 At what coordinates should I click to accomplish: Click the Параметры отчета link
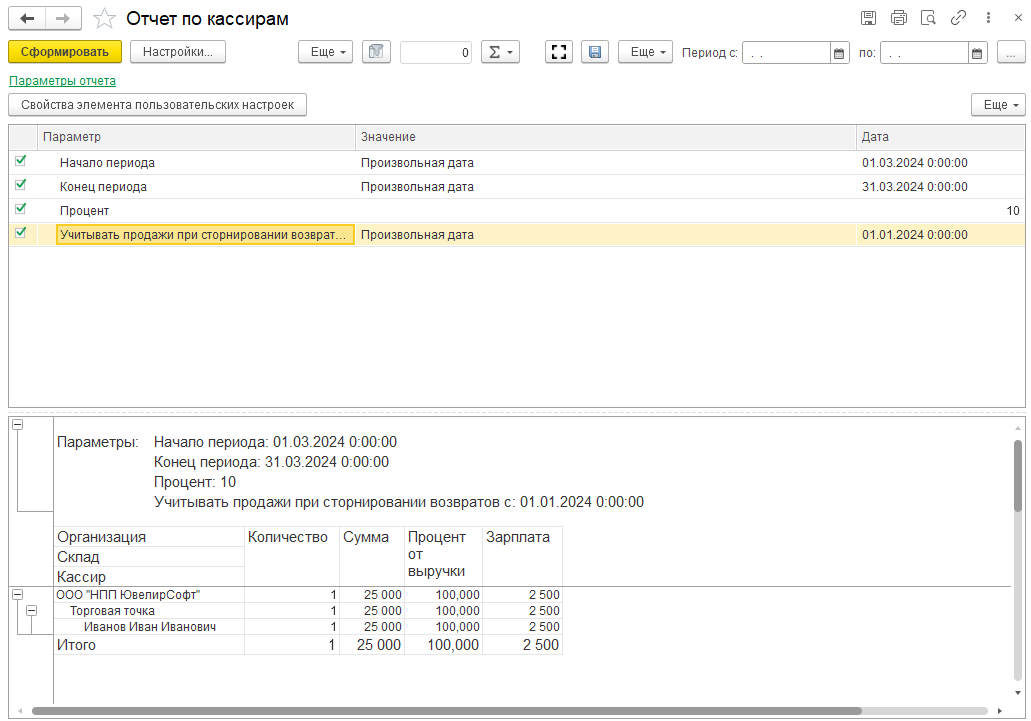[x=62, y=81]
